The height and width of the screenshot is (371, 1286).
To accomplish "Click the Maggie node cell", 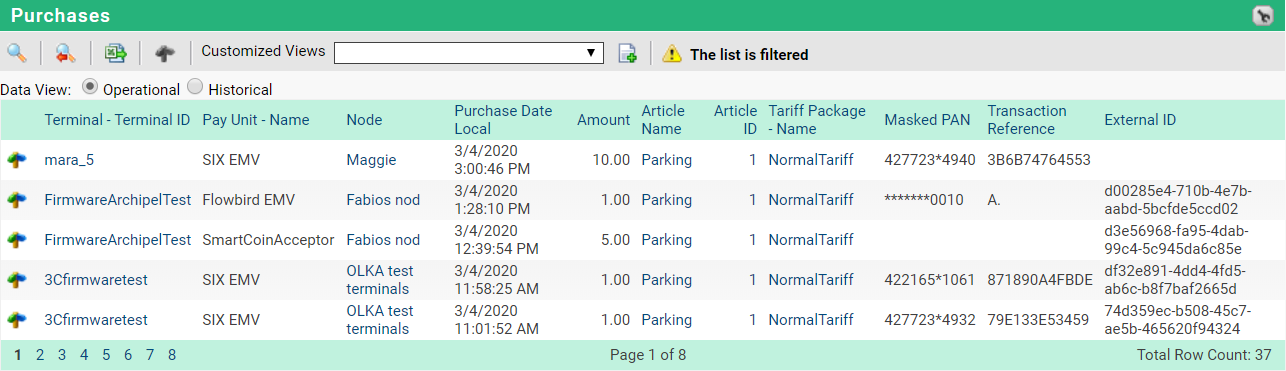I will coord(371,160).
